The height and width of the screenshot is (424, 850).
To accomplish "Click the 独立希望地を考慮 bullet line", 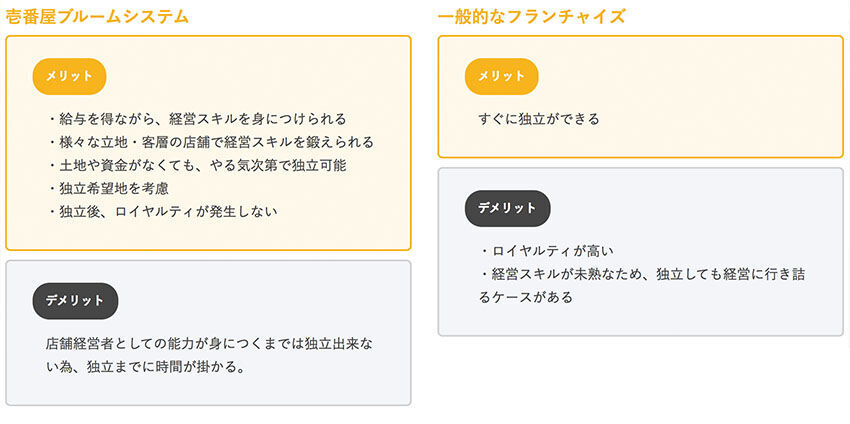I will point(107,188).
